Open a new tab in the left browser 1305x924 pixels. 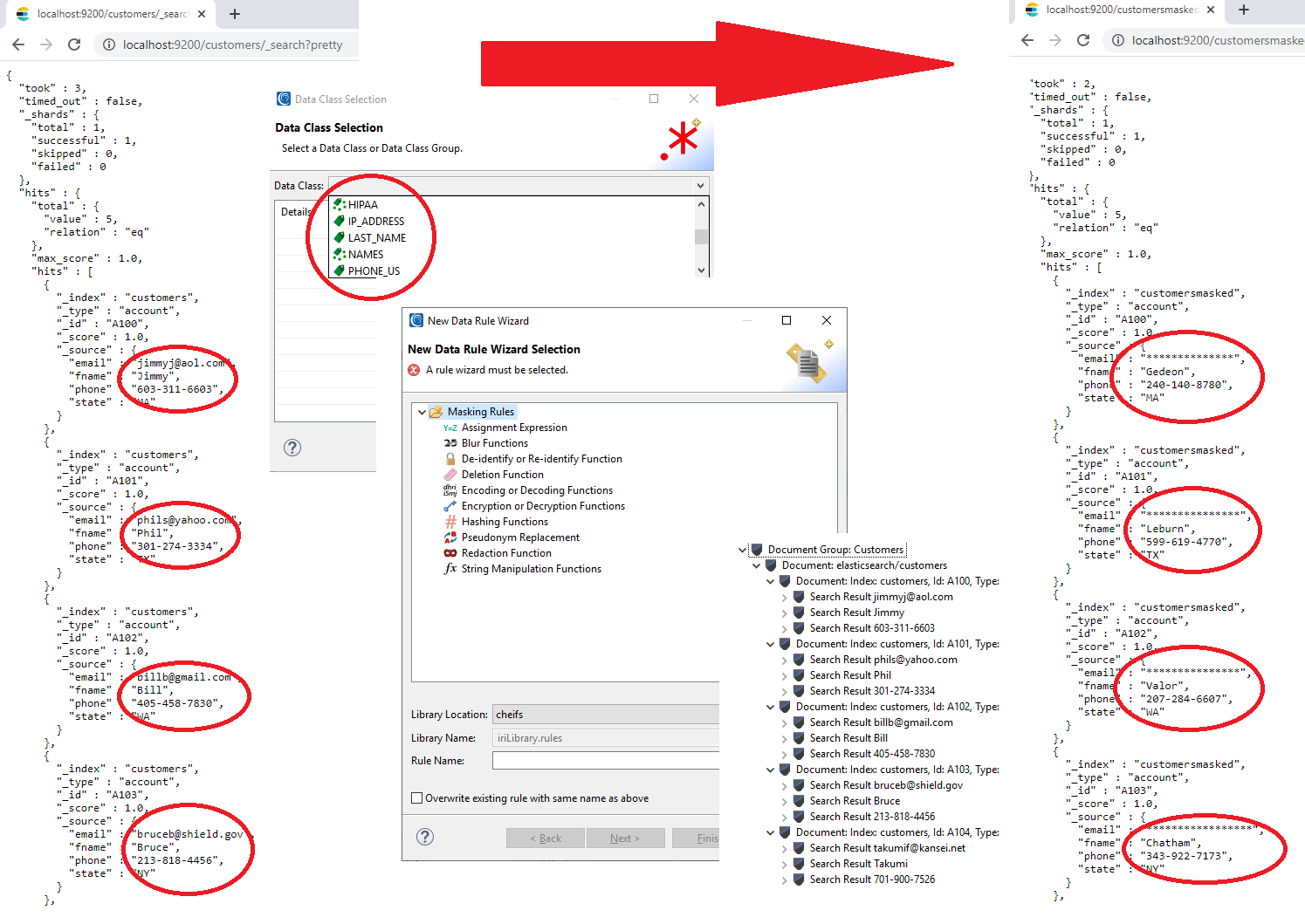(x=235, y=14)
